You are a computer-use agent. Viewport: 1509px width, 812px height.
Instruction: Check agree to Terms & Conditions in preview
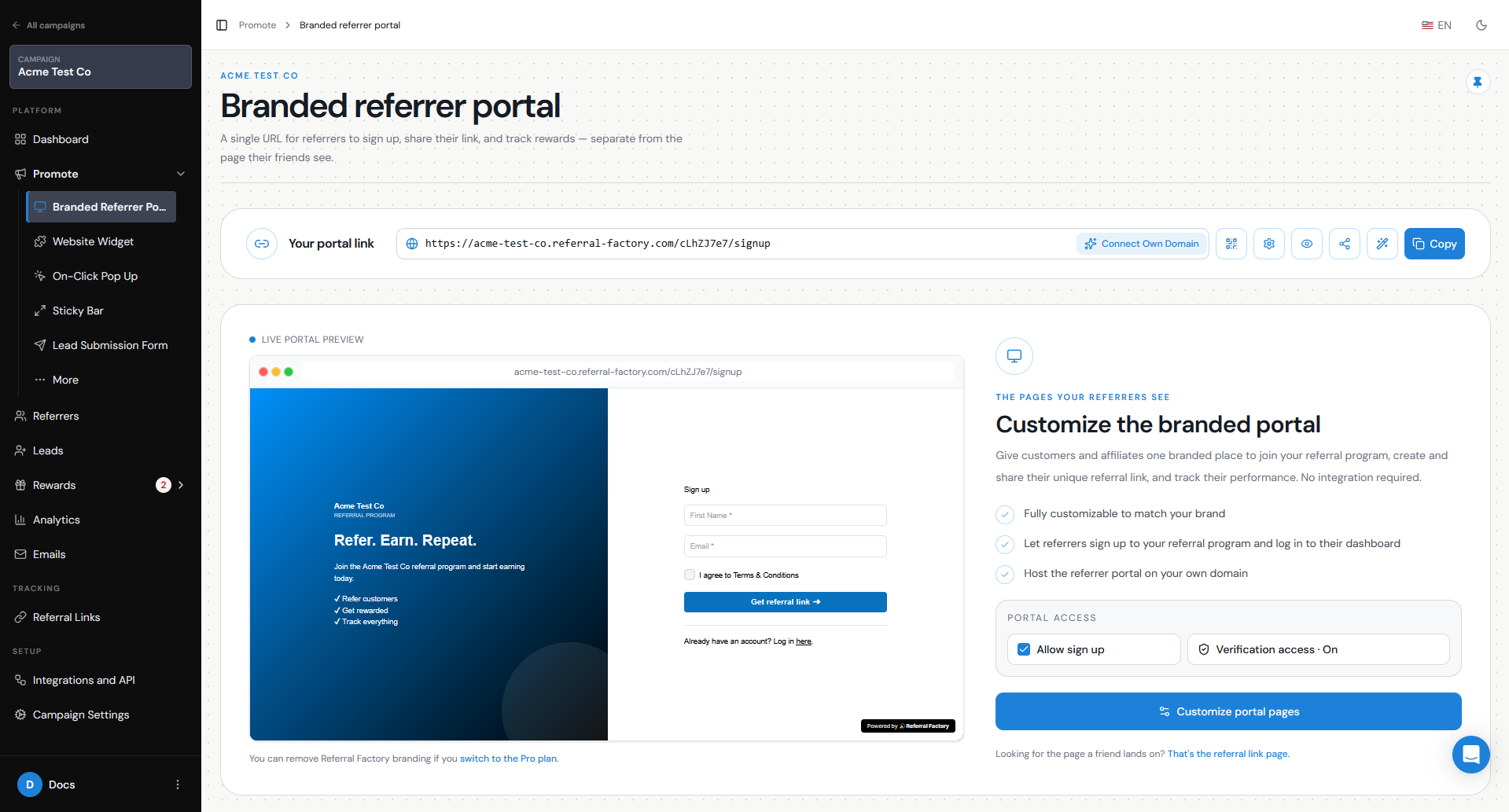pos(690,575)
